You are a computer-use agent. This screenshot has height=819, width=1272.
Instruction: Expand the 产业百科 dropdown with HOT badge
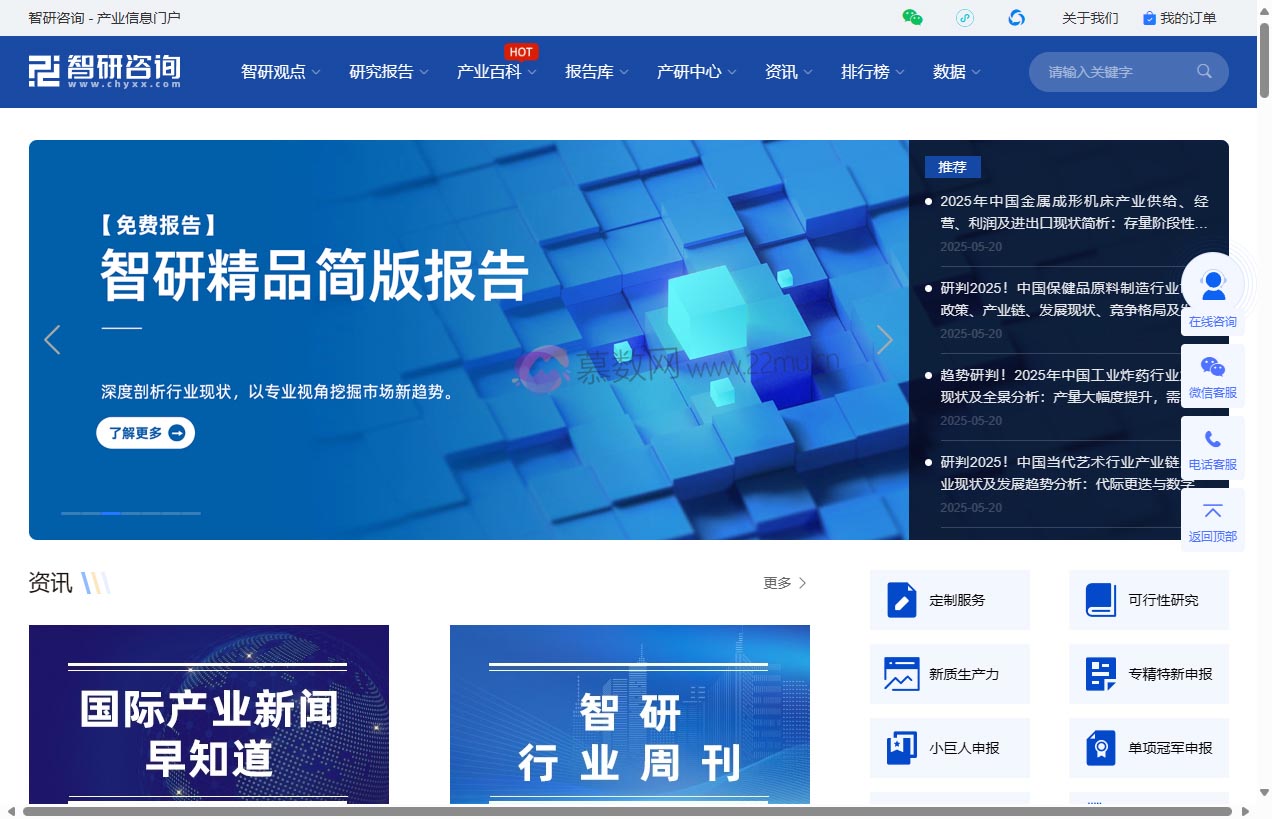coord(489,72)
